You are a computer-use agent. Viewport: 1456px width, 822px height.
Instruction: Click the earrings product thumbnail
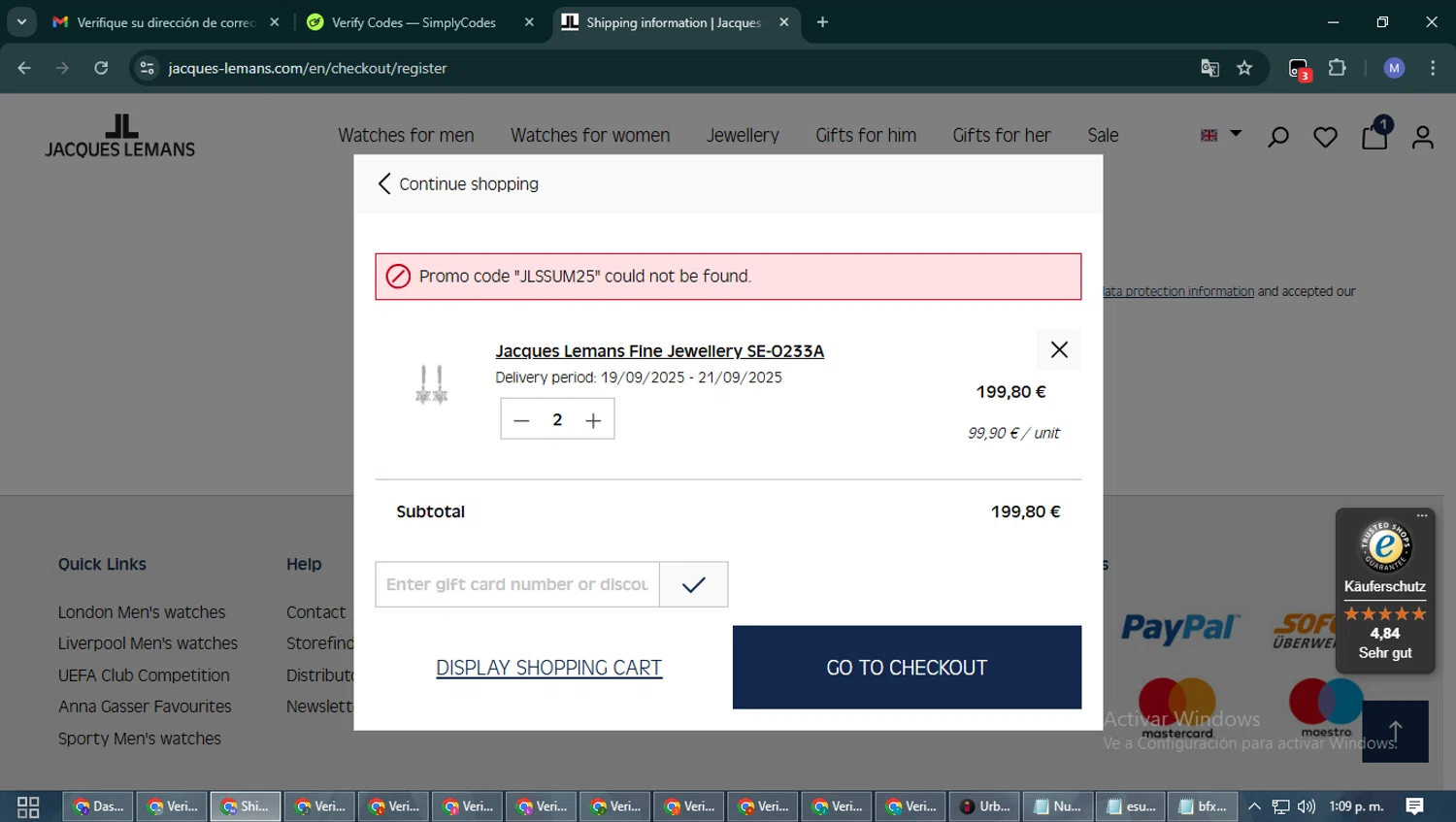click(431, 384)
